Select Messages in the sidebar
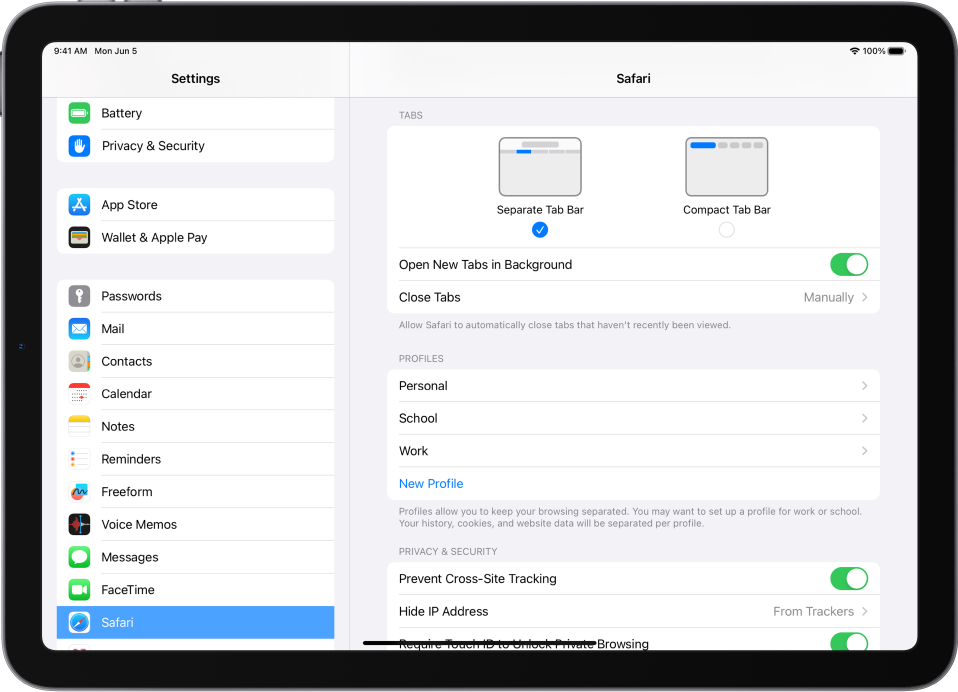The width and height of the screenshot is (958, 692). tap(196, 557)
